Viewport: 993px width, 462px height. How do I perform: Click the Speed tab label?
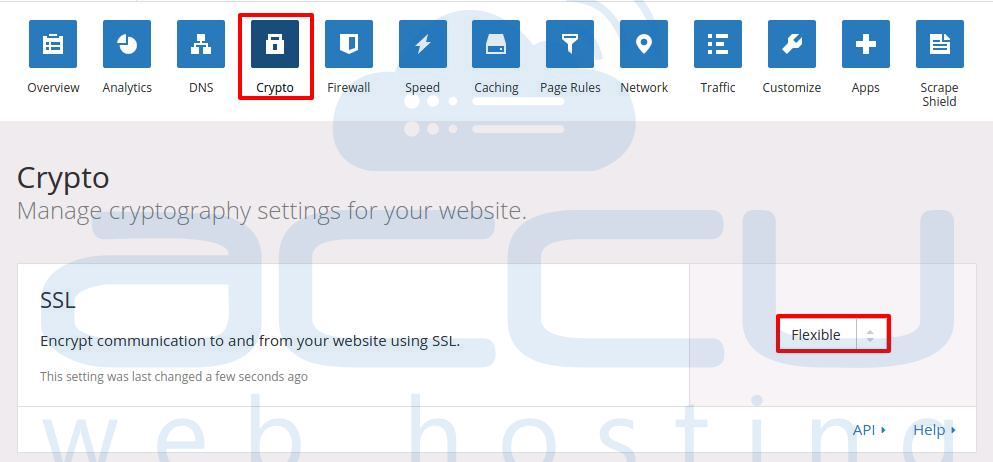pos(422,88)
